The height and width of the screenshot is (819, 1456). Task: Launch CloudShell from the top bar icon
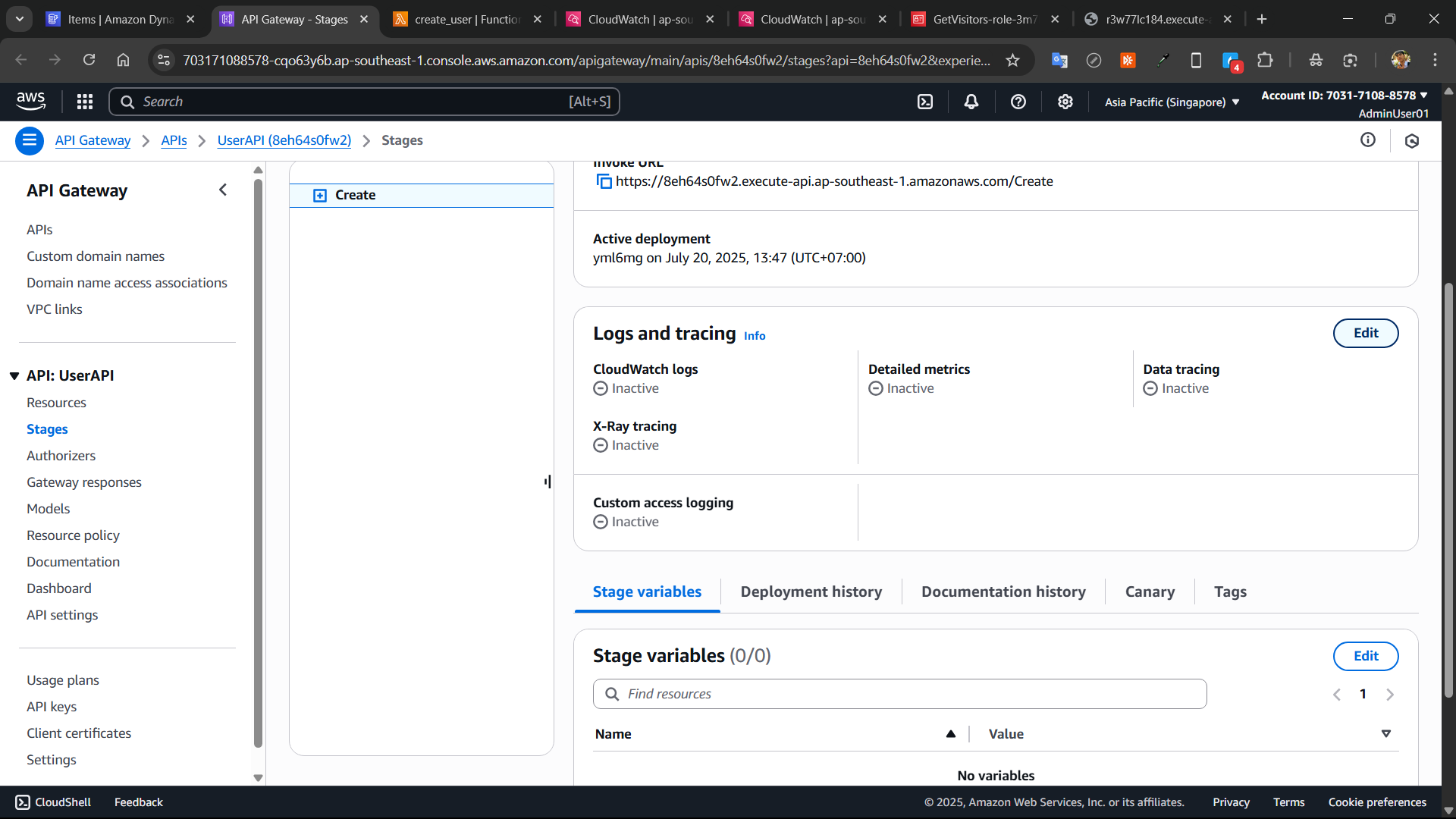(925, 102)
